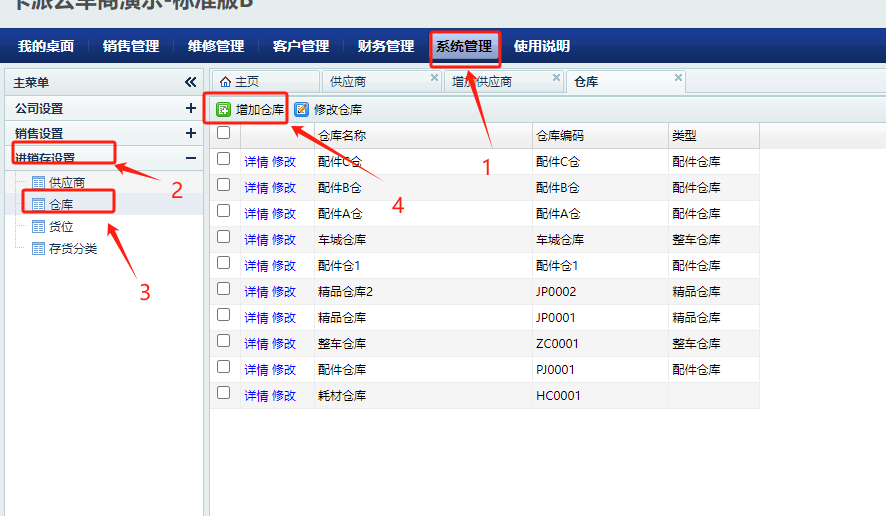Open 详情 link for 精品仓库2
Image resolution: width=886 pixels, height=516 pixels.
[256, 292]
